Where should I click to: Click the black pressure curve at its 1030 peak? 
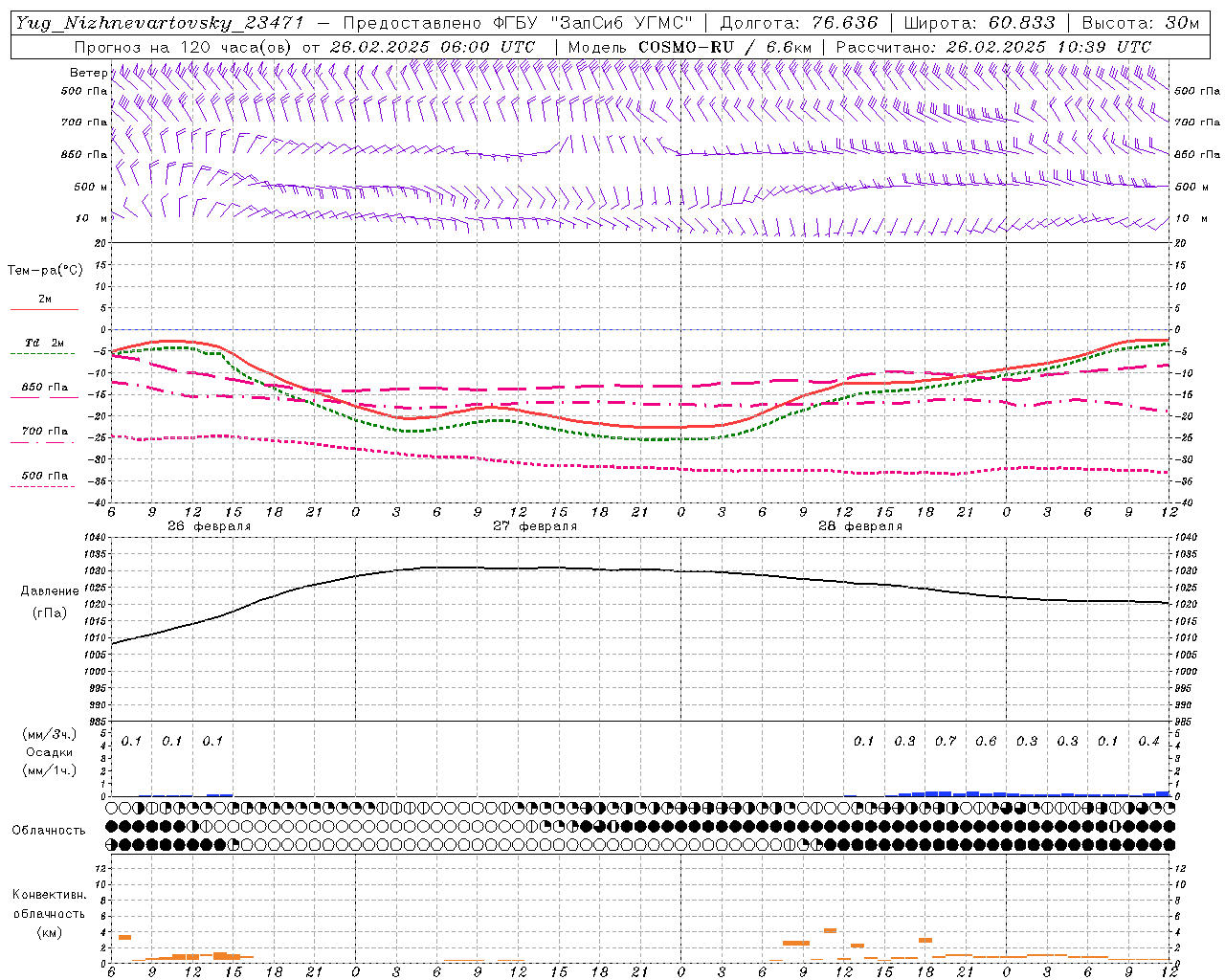(450, 568)
